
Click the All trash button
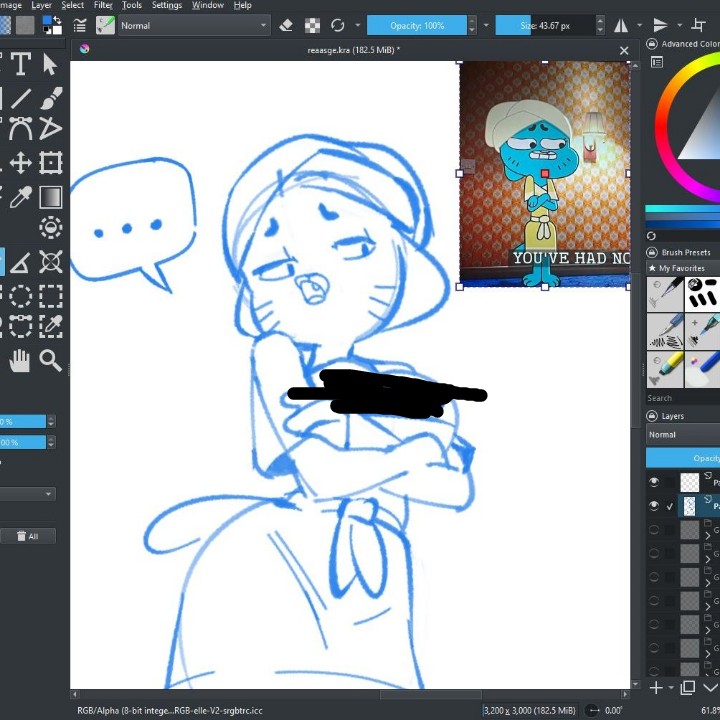[28, 536]
